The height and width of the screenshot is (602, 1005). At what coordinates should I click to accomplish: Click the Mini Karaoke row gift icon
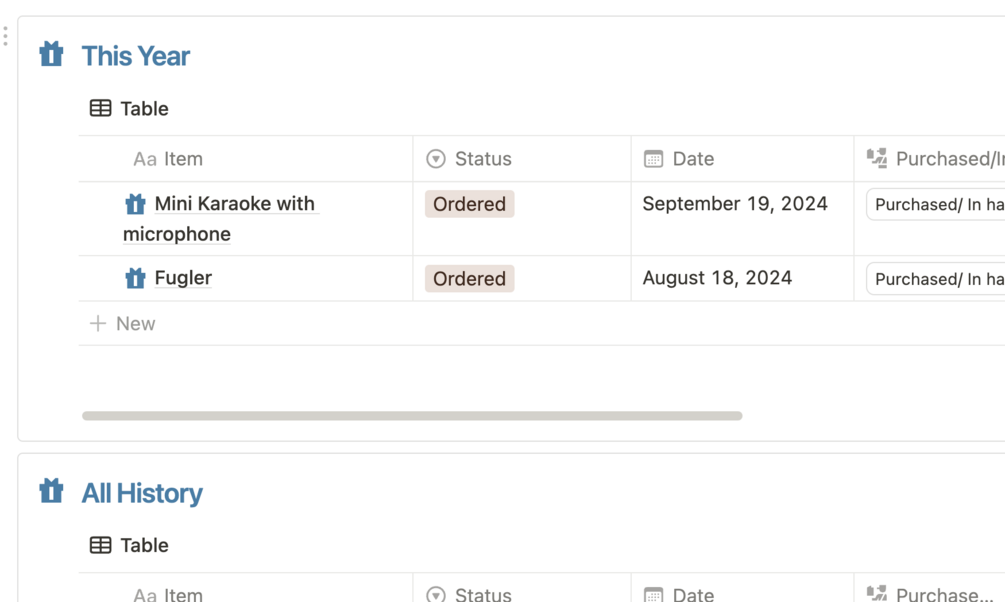(135, 204)
